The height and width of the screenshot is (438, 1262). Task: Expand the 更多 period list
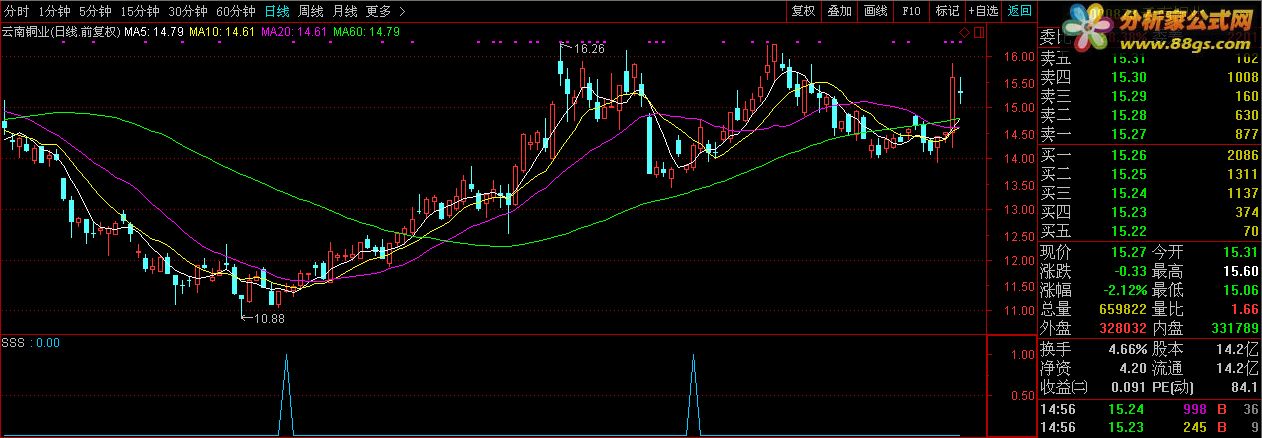tap(385, 11)
